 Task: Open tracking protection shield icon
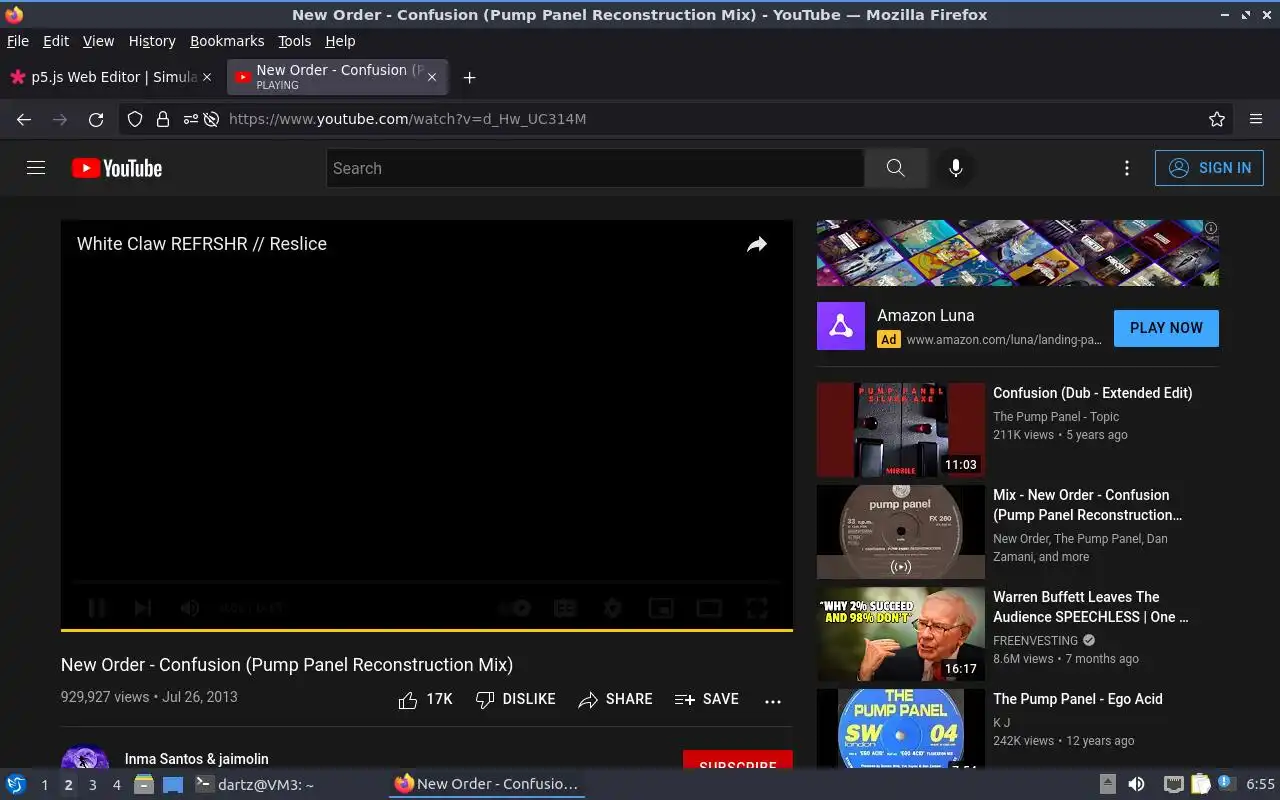tap(135, 119)
